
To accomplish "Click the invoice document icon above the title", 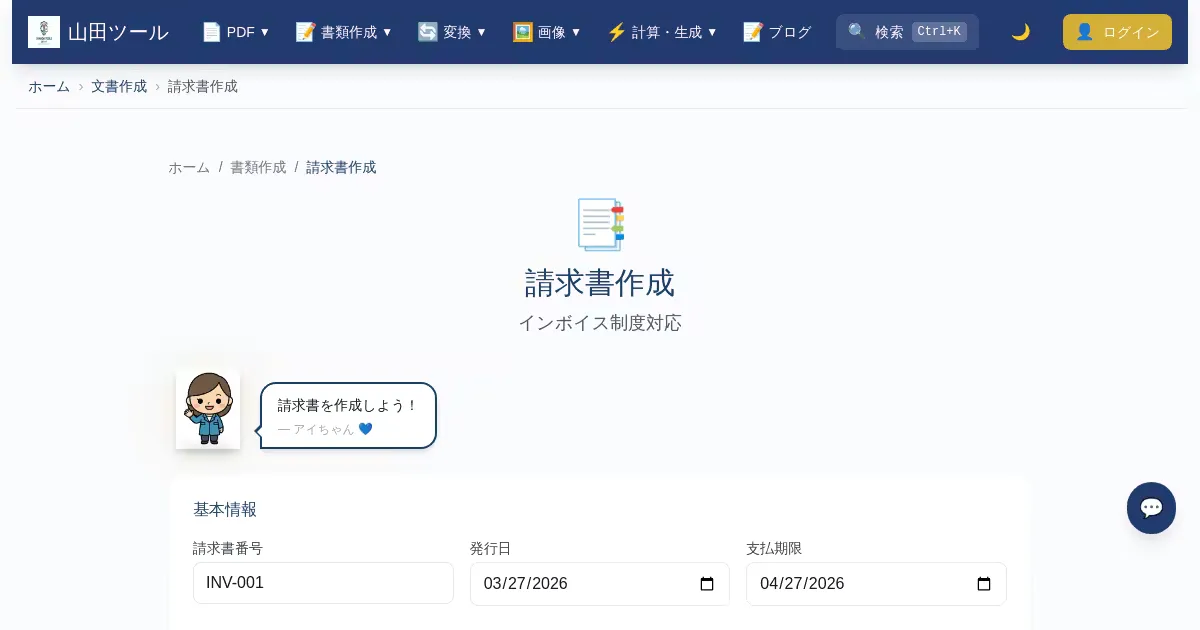I will pos(600,224).
